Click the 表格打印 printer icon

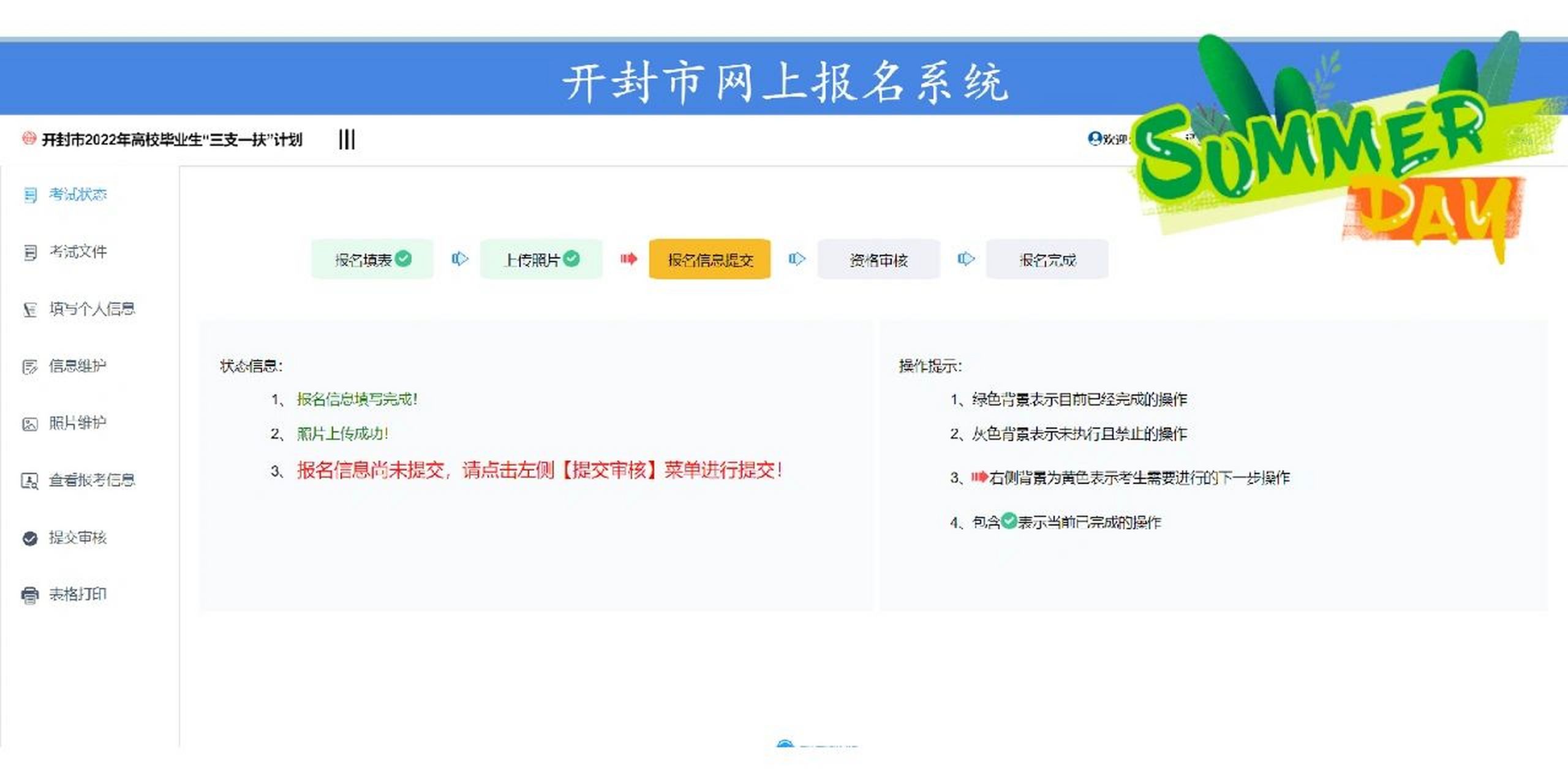coord(29,595)
